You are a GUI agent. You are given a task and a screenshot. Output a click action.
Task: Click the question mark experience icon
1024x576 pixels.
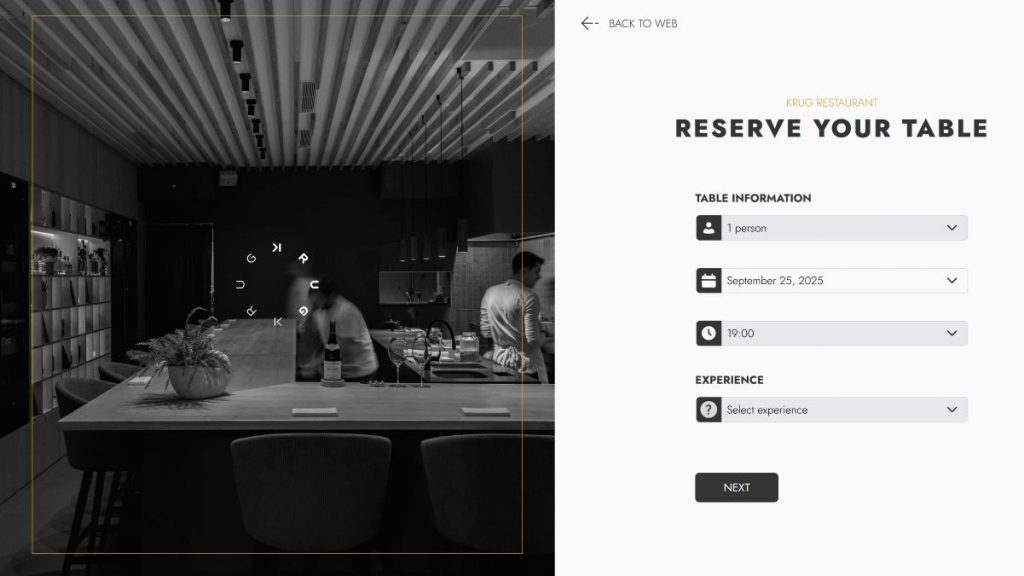tap(709, 409)
